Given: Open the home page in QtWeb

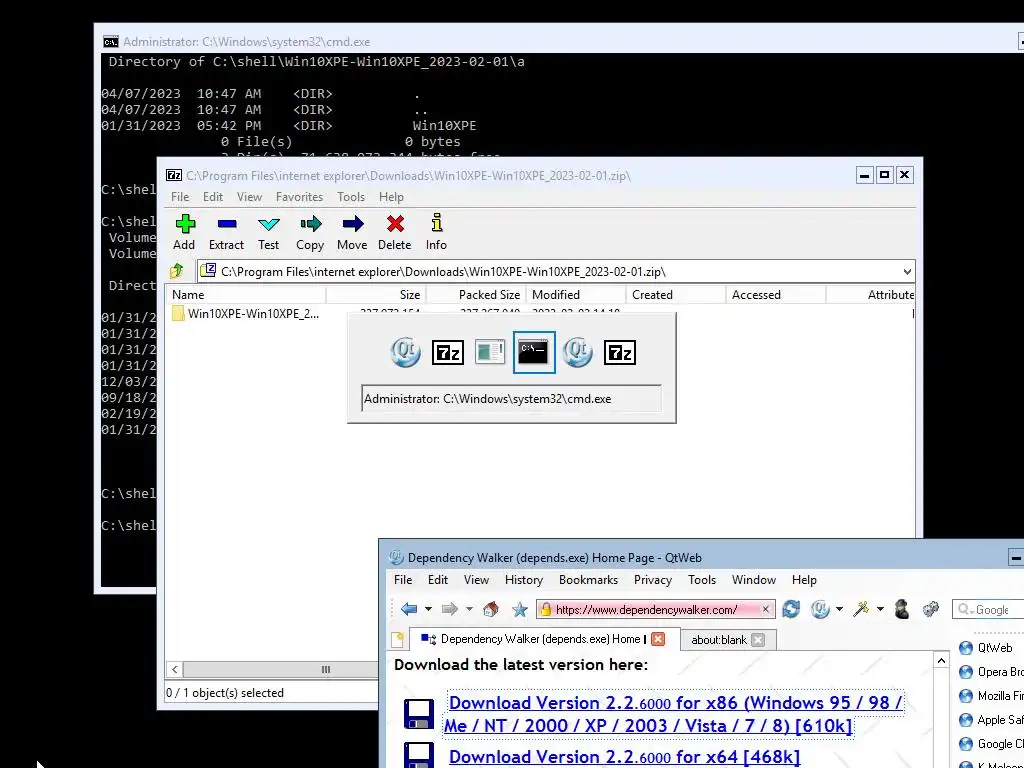Looking at the screenshot, I should click(x=490, y=609).
